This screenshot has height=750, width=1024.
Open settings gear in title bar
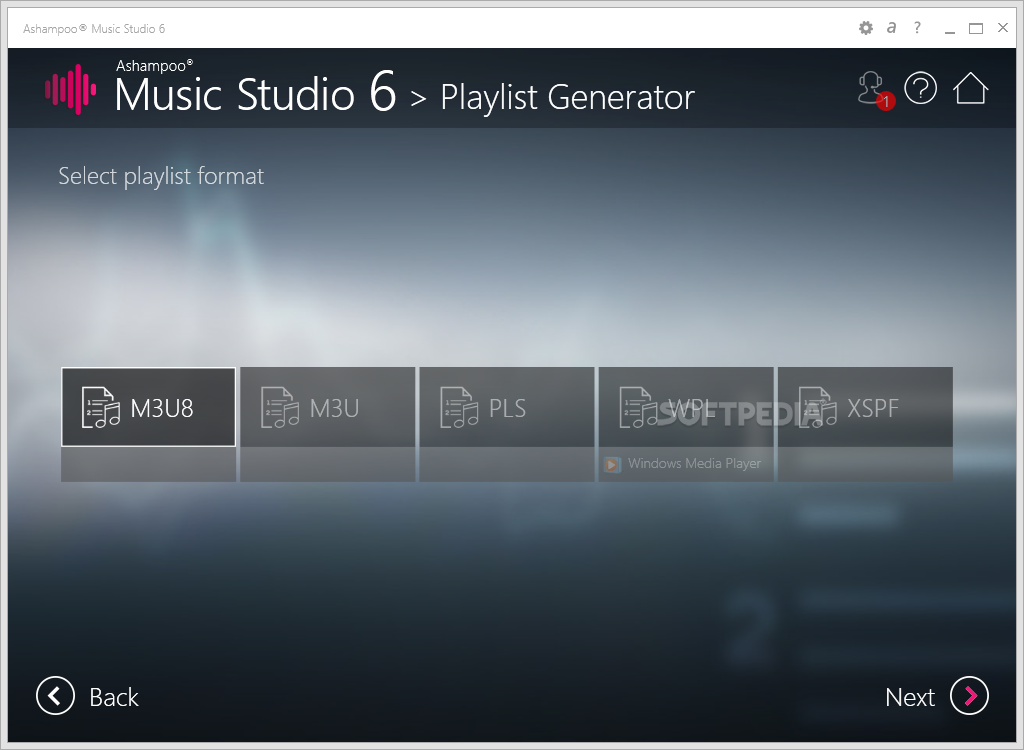tap(865, 28)
